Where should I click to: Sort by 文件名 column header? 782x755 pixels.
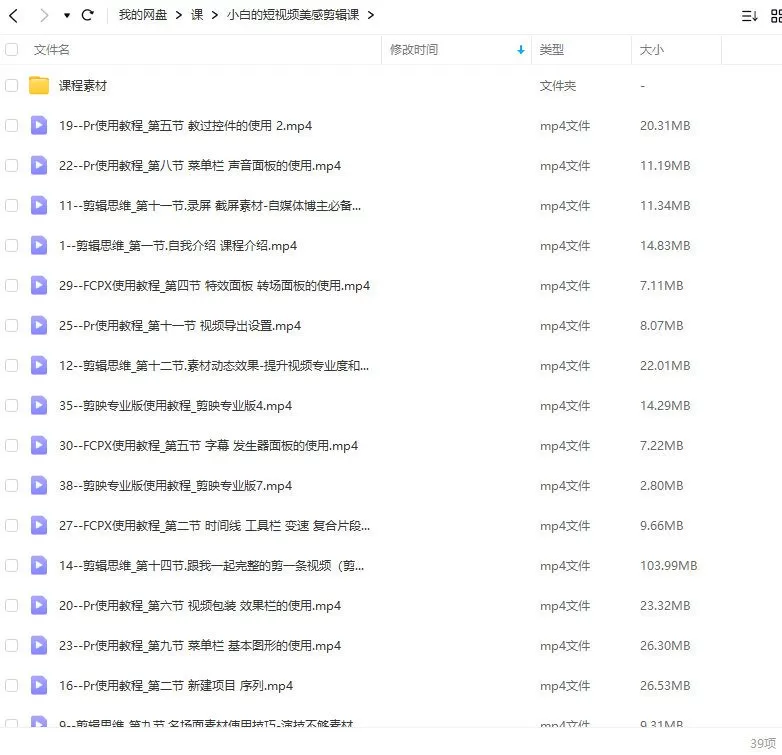click(52, 50)
